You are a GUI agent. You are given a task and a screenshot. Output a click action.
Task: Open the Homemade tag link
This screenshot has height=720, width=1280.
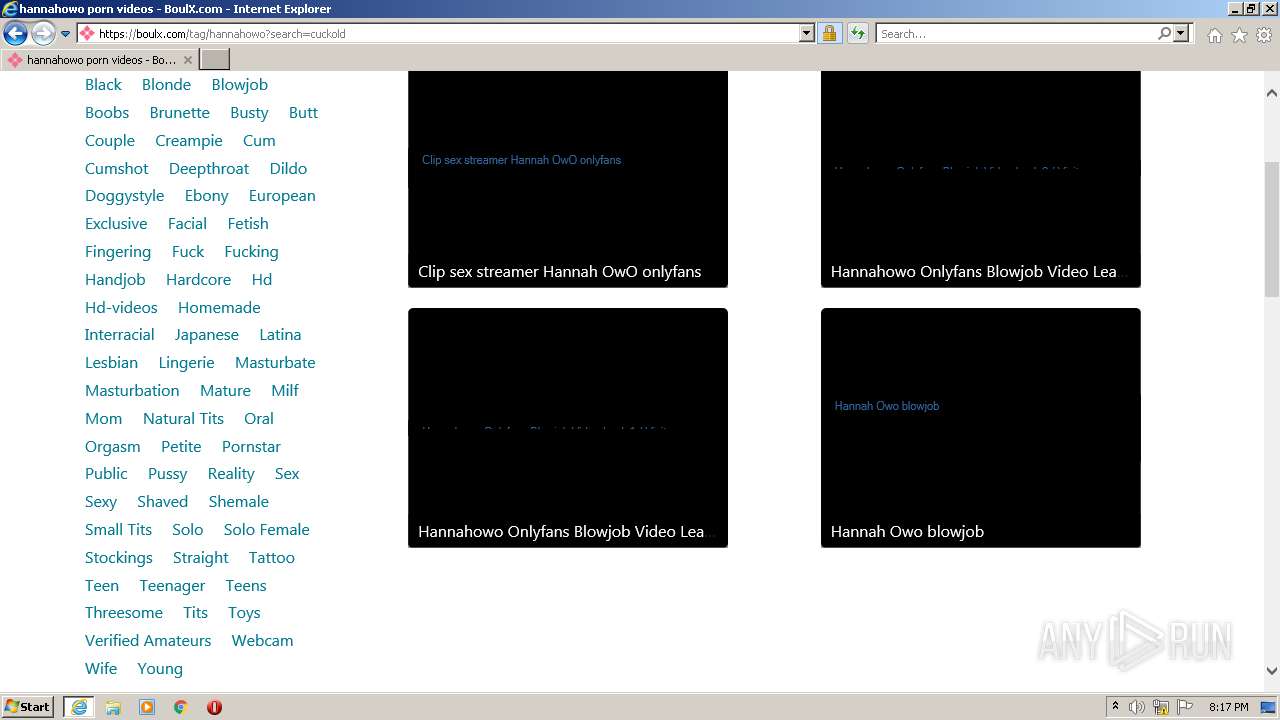click(x=219, y=308)
